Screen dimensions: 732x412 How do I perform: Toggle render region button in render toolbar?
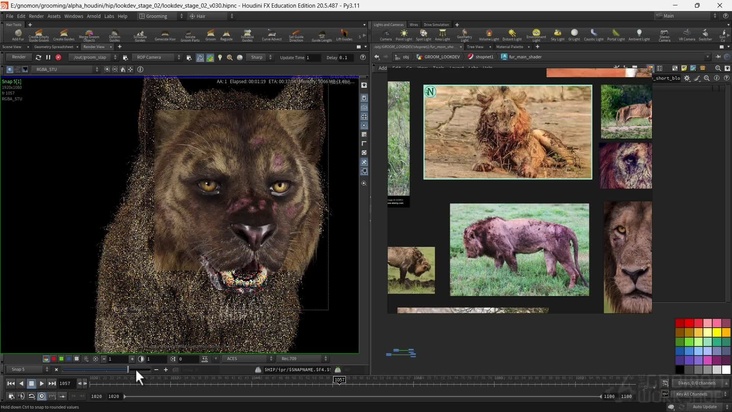[x=200, y=57]
